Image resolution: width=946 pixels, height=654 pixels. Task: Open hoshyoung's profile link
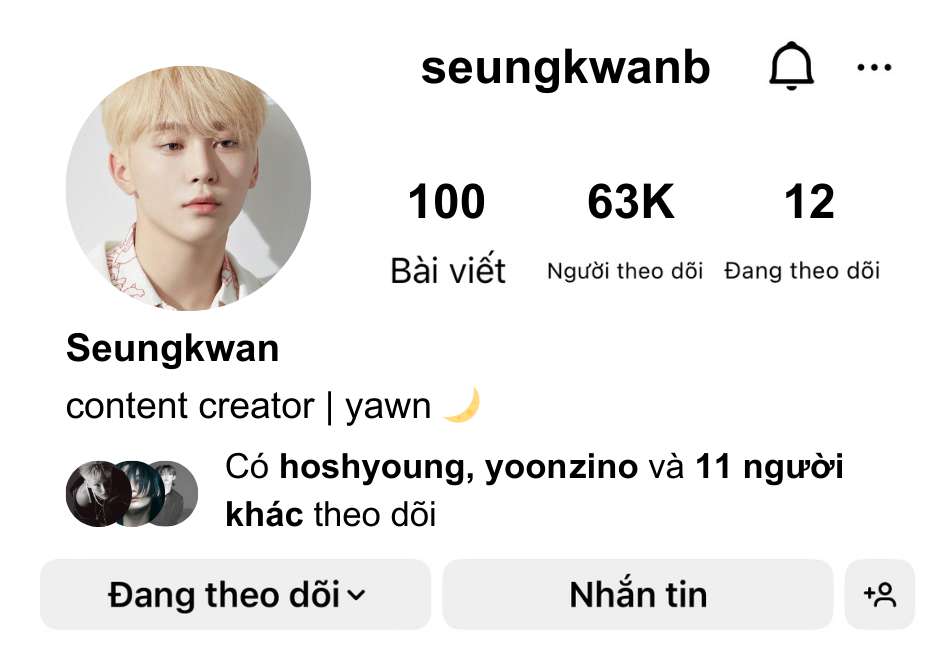[x=372, y=468]
